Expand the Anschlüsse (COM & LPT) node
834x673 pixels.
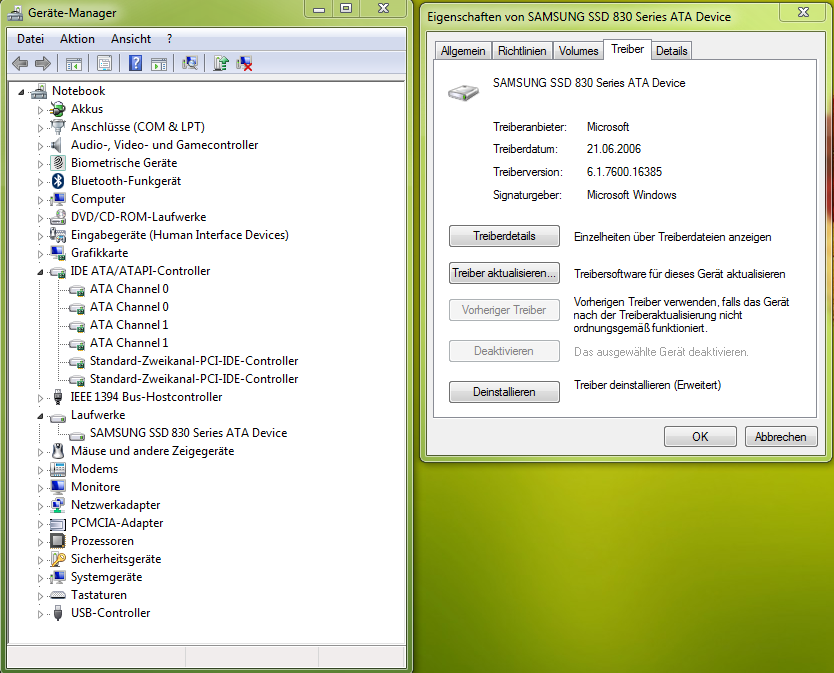pyautogui.click(x=40, y=128)
